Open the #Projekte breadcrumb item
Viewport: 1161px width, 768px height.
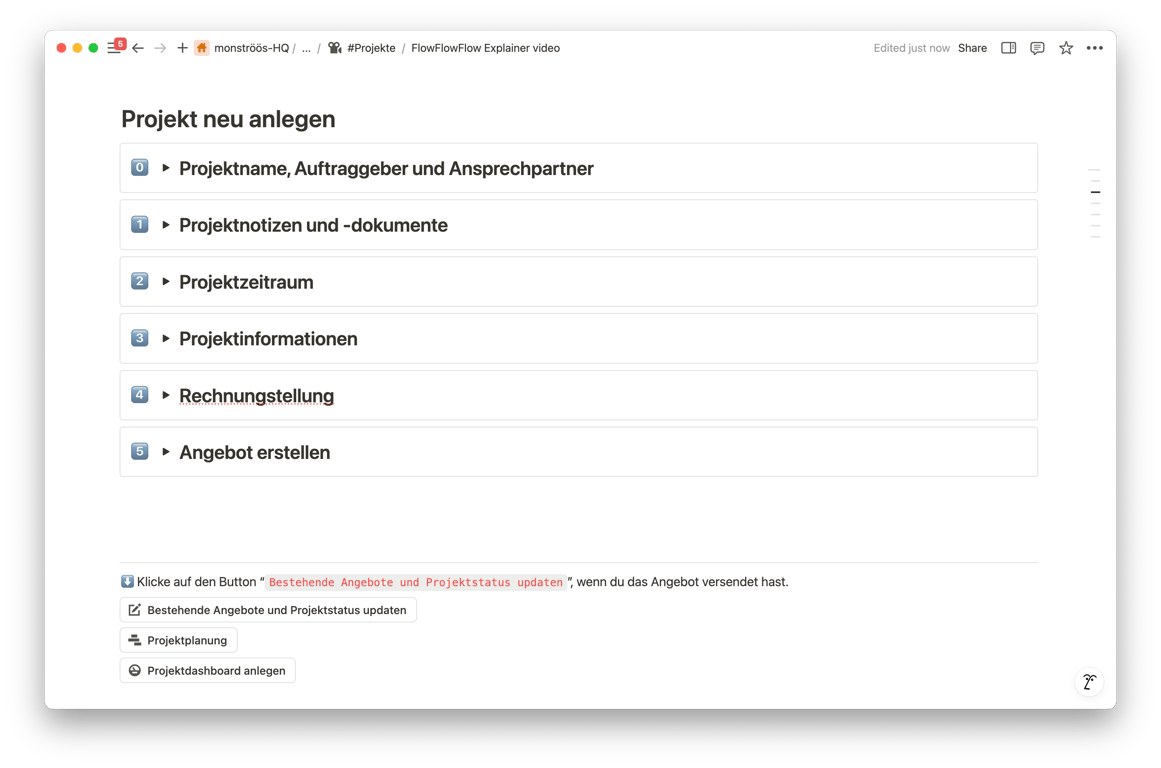tap(371, 47)
